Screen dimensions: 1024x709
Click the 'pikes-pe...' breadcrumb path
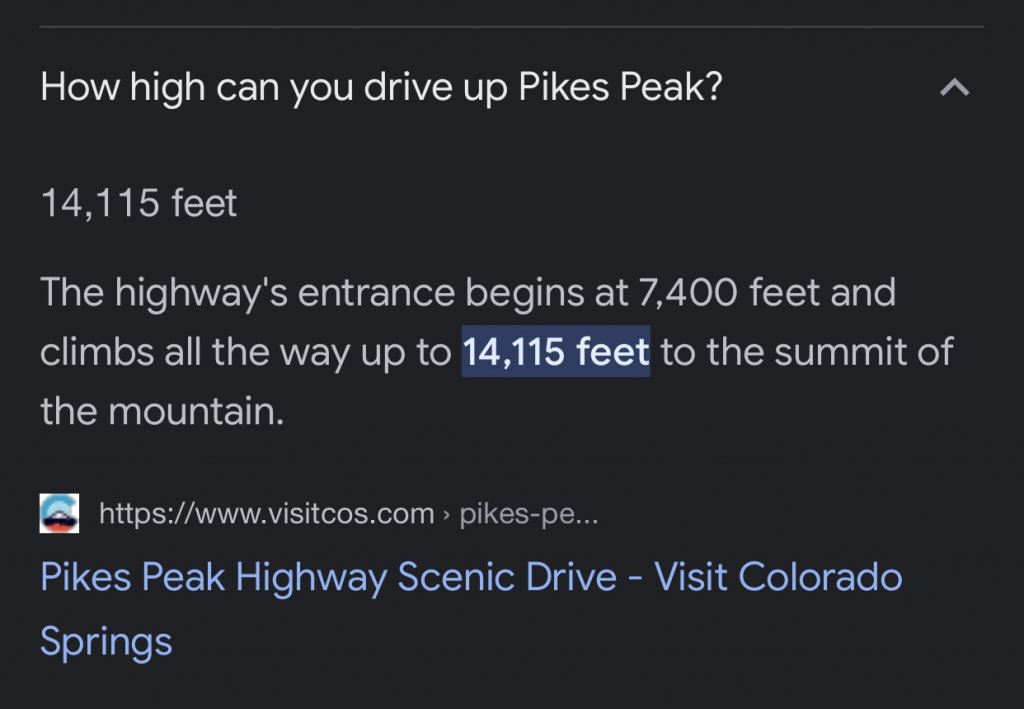[x=528, y=514]
